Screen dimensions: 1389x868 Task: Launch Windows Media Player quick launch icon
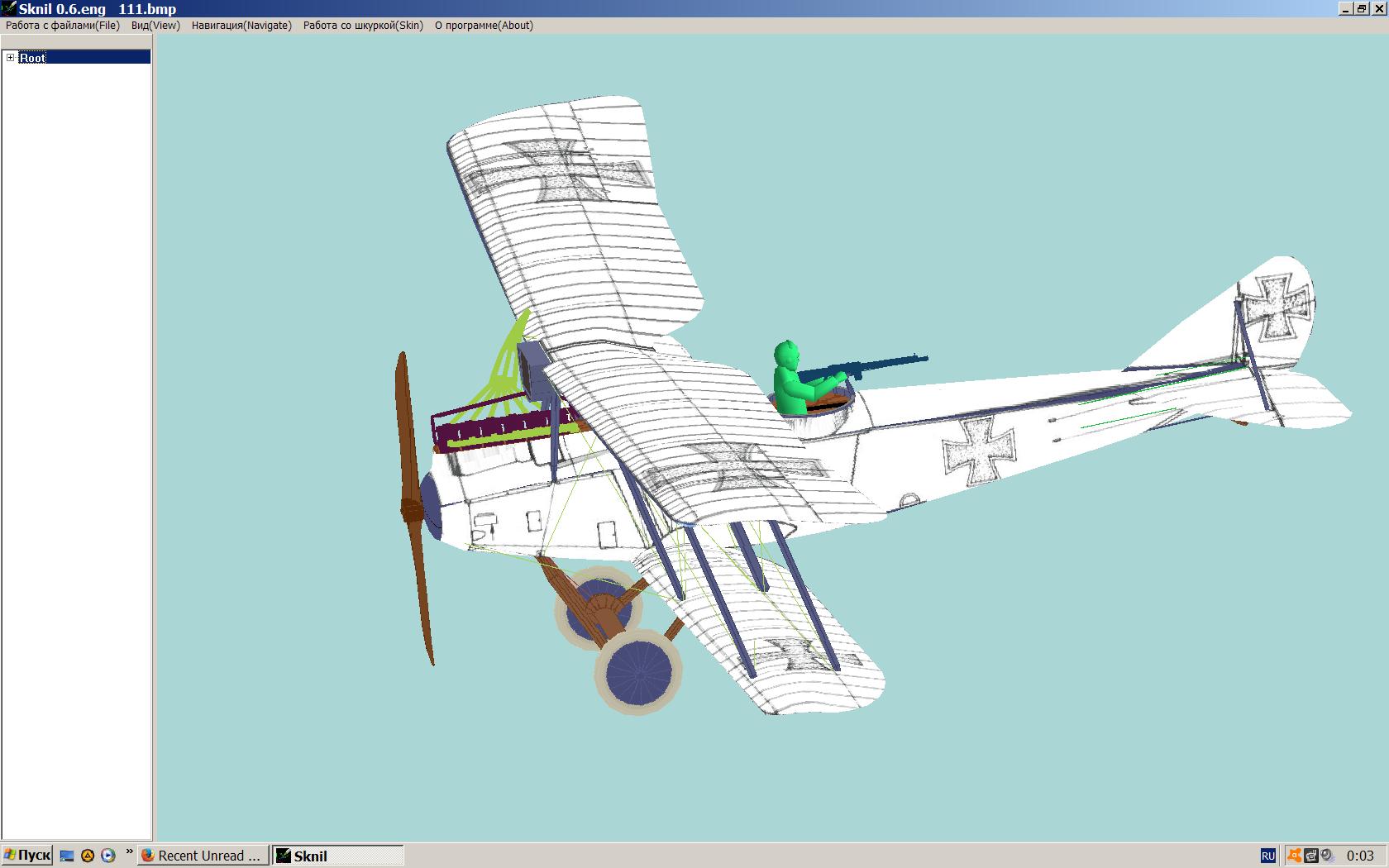(x=107, y=856)
